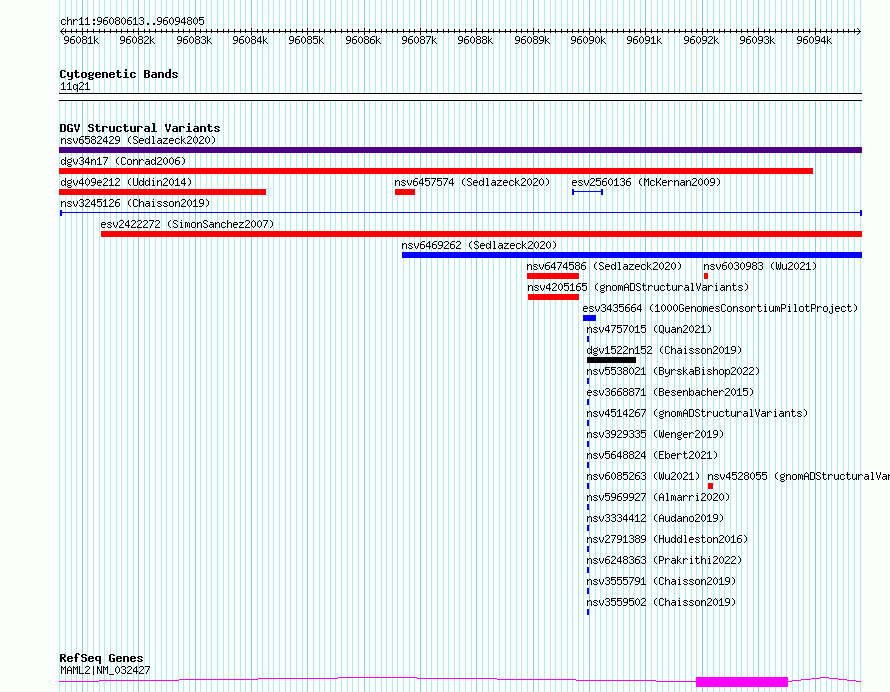This screenshot has width=890, height=692.
Task: Select nsv6474586 (Sedlazeck2020) label
Action: [x=604, y=266]
